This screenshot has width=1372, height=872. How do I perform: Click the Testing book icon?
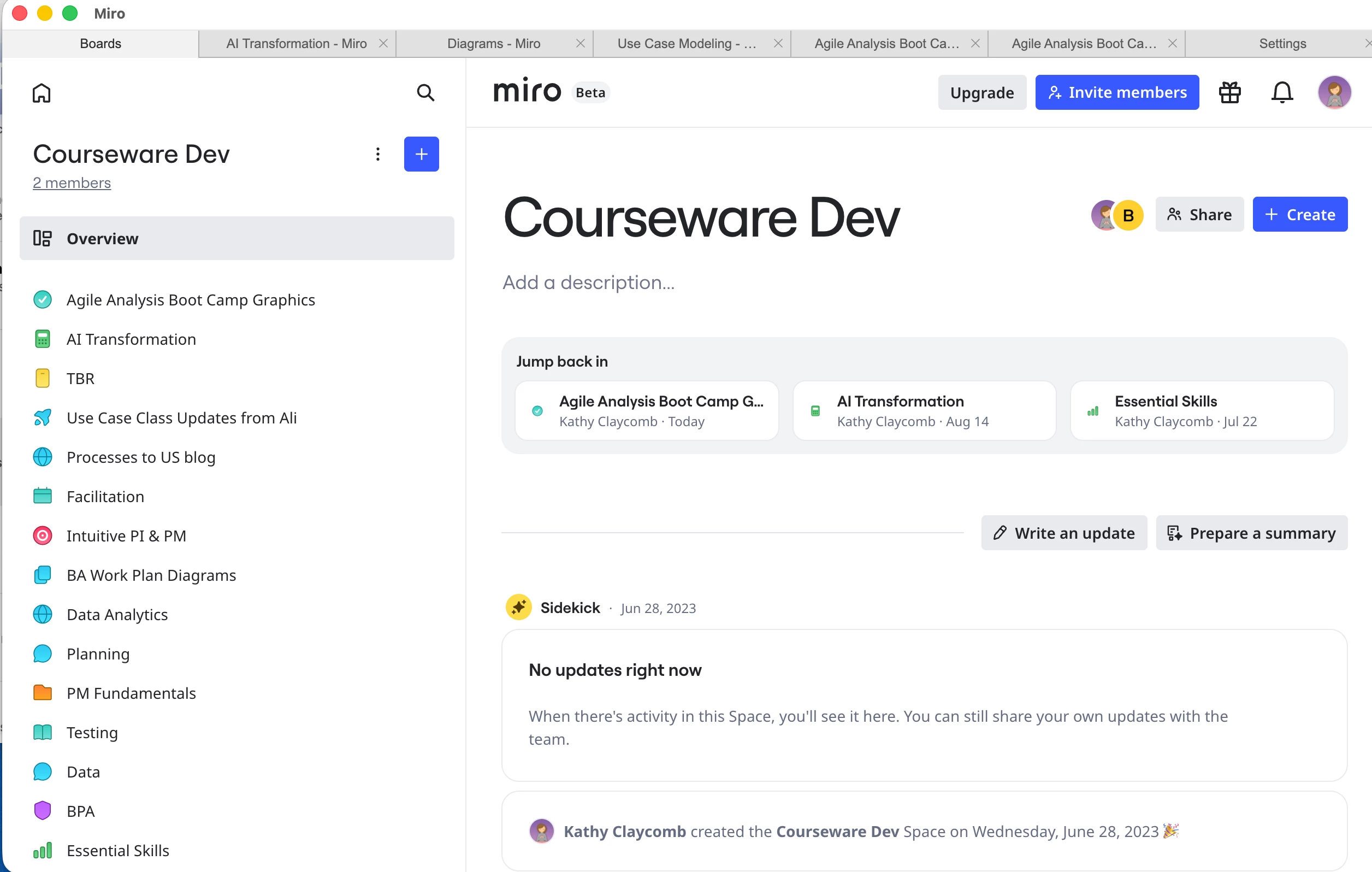coord(43,732)
